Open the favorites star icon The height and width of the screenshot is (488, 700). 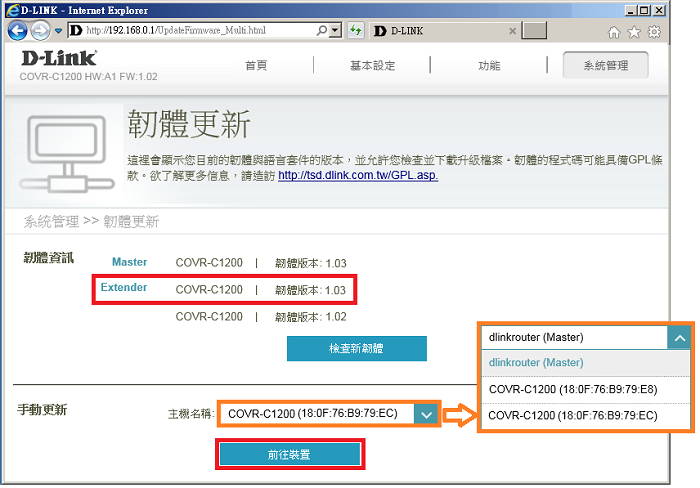click(634, 32)
